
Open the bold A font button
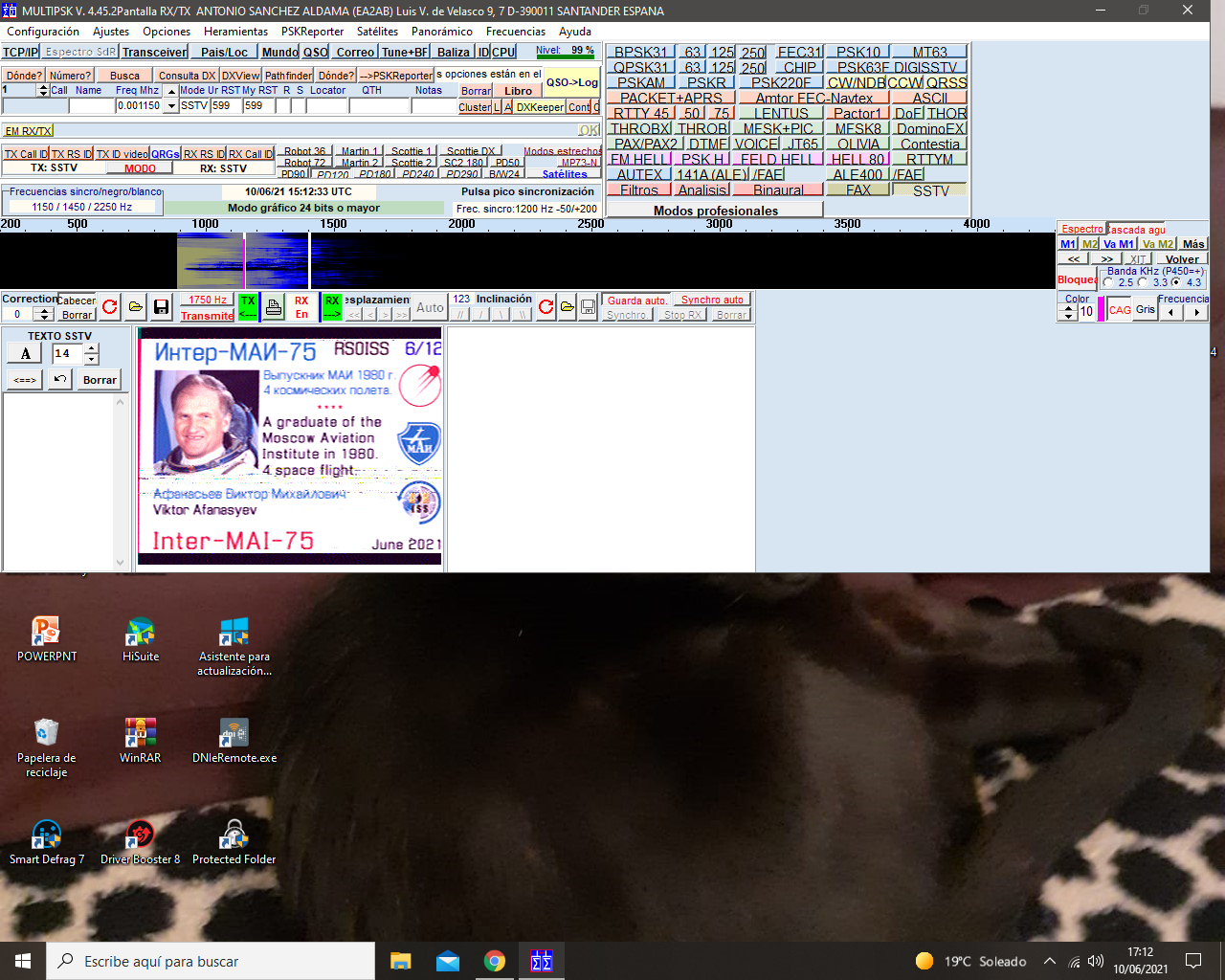26,354
